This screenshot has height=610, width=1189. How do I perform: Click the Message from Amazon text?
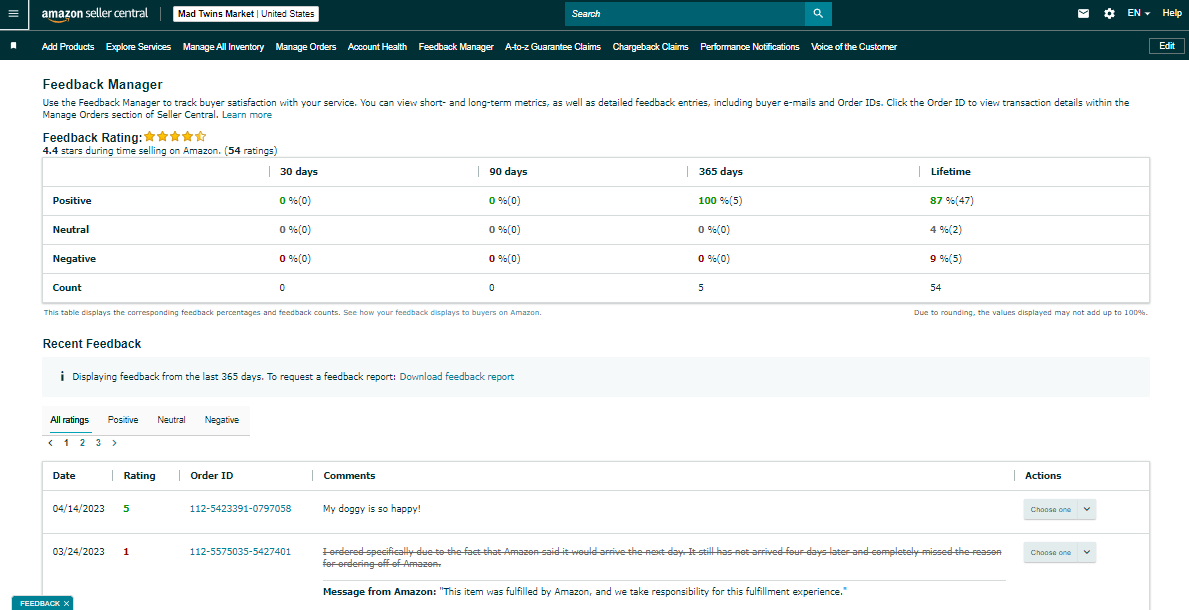click(583, 592)
